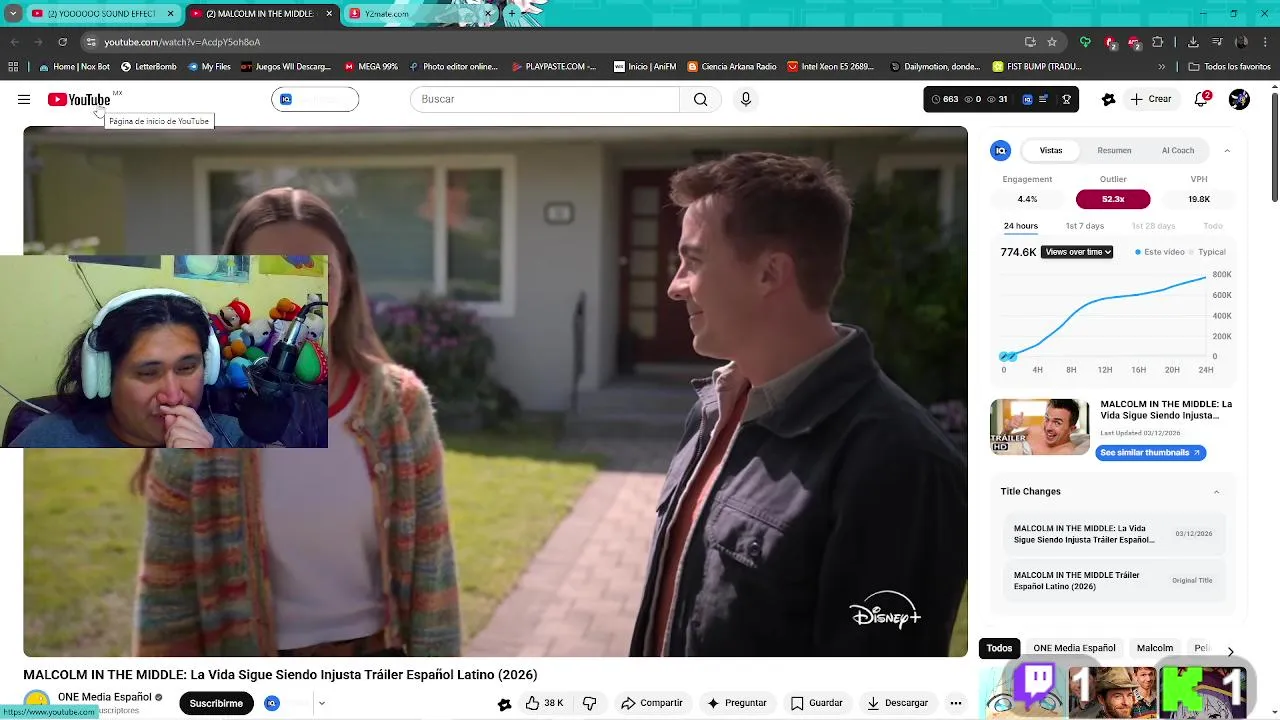Open the YouTube notifications bell
This screenshot has width=1280, height=720.
point(1202,99)
